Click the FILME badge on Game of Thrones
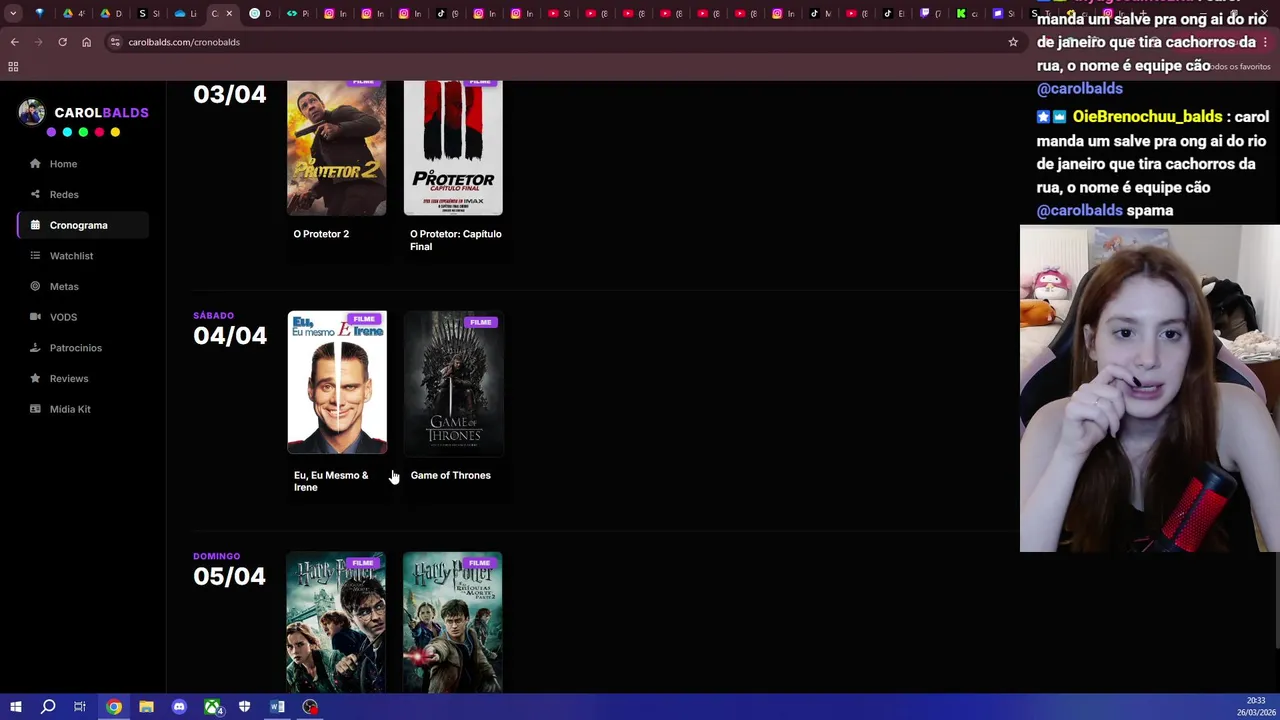1280x720 pixels. click(481, 322)
